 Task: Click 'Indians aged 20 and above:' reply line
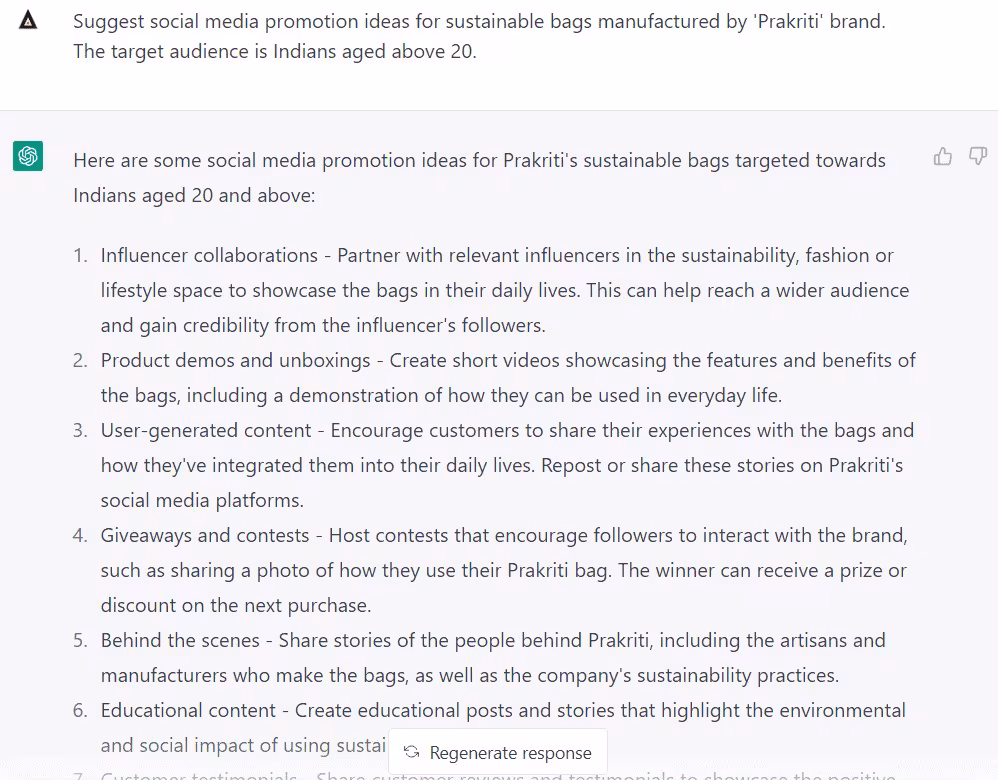tap(194, 195)
